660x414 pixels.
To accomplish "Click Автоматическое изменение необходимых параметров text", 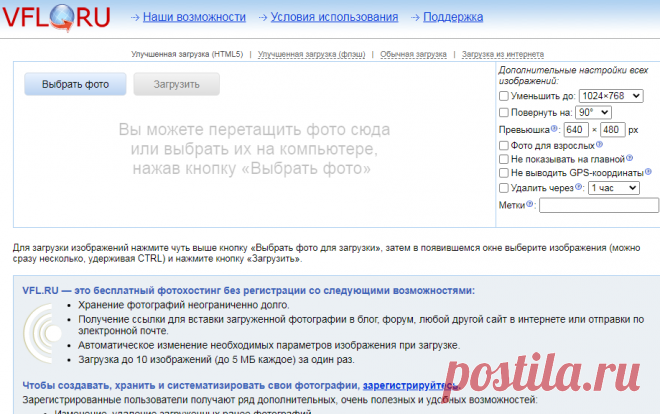I will [269, 345].
